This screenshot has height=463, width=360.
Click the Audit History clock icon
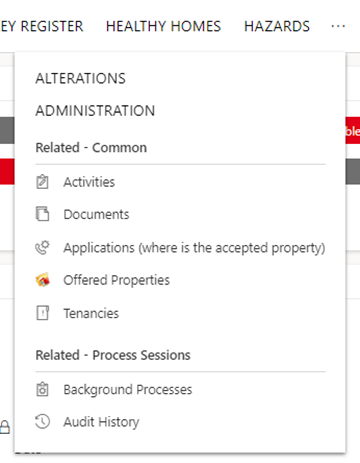tap(42, 422)
